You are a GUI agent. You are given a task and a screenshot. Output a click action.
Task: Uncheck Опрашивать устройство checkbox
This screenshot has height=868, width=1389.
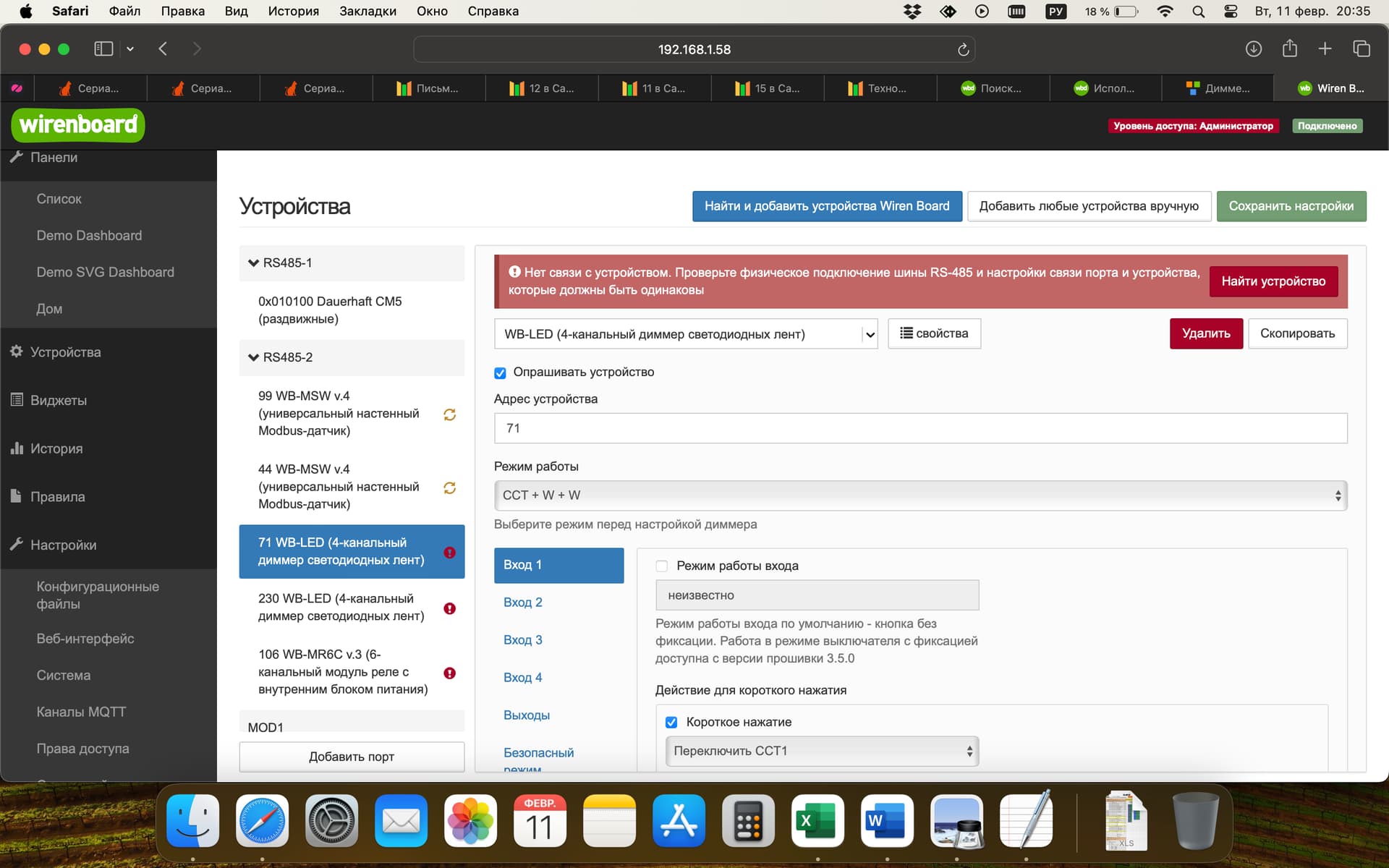click(x=500, y=373)
